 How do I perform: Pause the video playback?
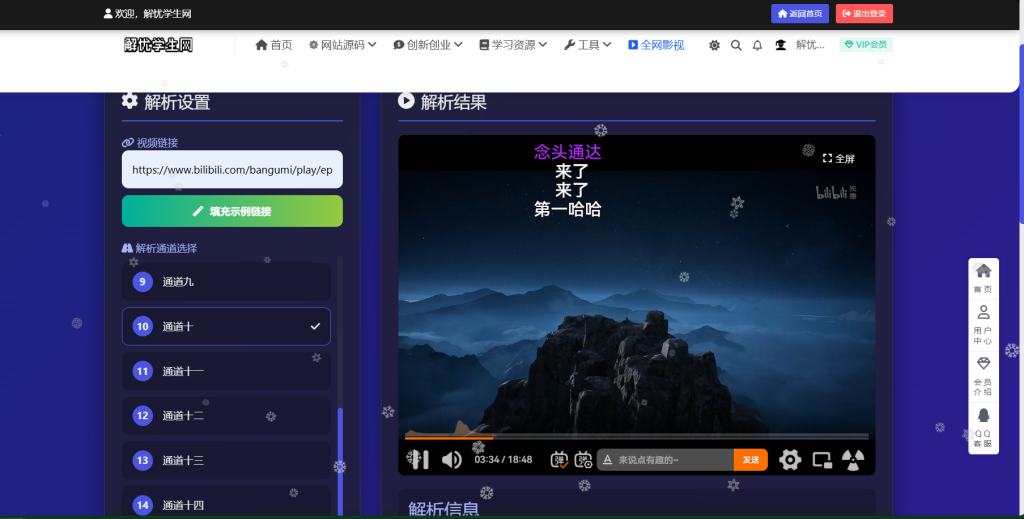418,460
